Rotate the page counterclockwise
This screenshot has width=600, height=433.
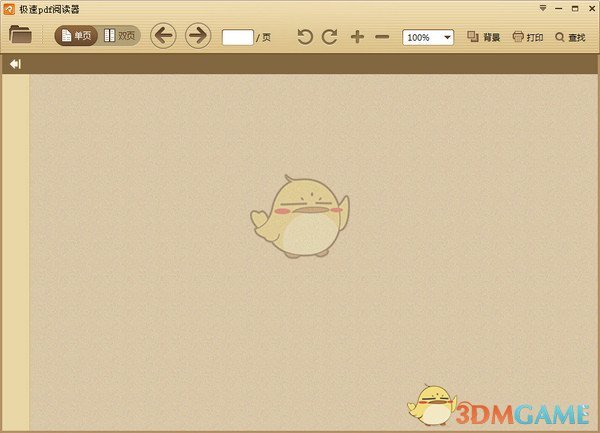click(305, 37)
